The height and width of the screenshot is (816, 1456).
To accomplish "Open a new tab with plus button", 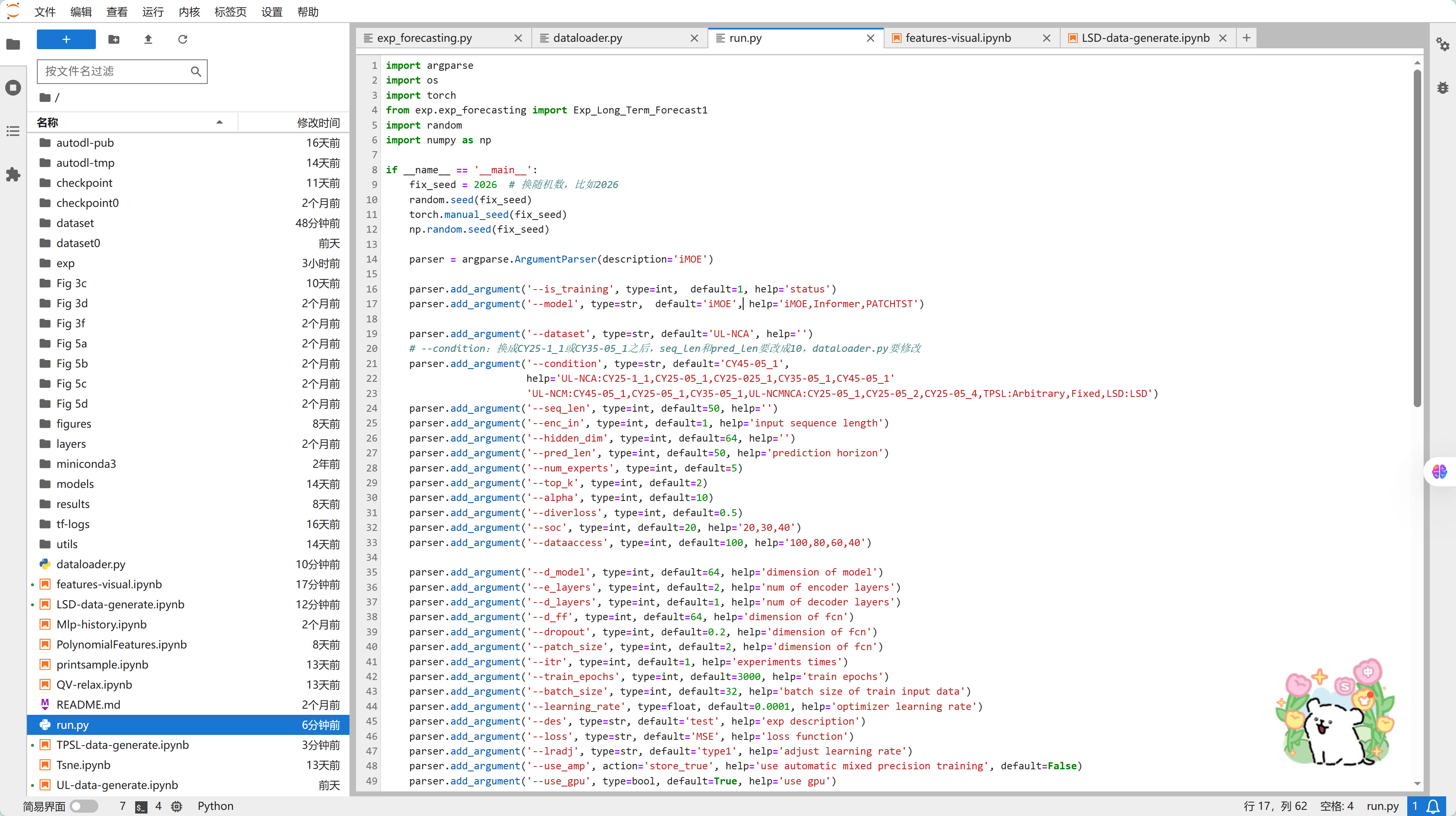I will pyautogui.click(x=1246, y=38).
